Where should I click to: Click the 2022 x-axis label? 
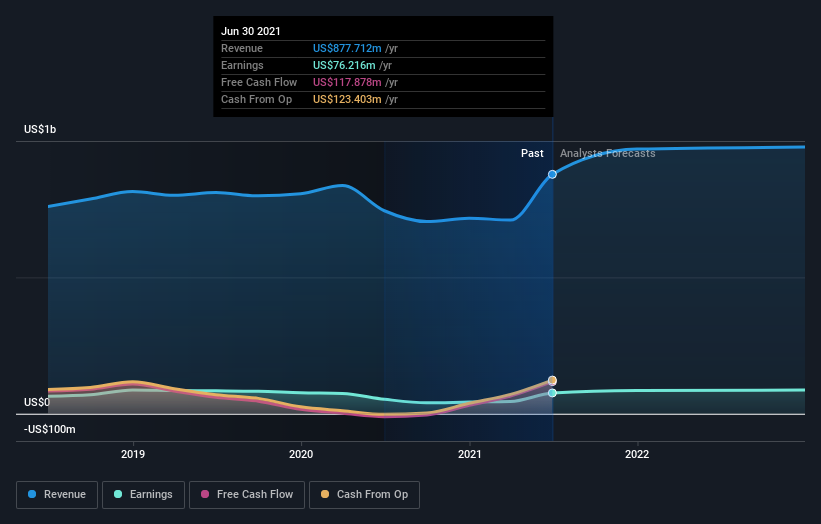[x=637, y=454]
